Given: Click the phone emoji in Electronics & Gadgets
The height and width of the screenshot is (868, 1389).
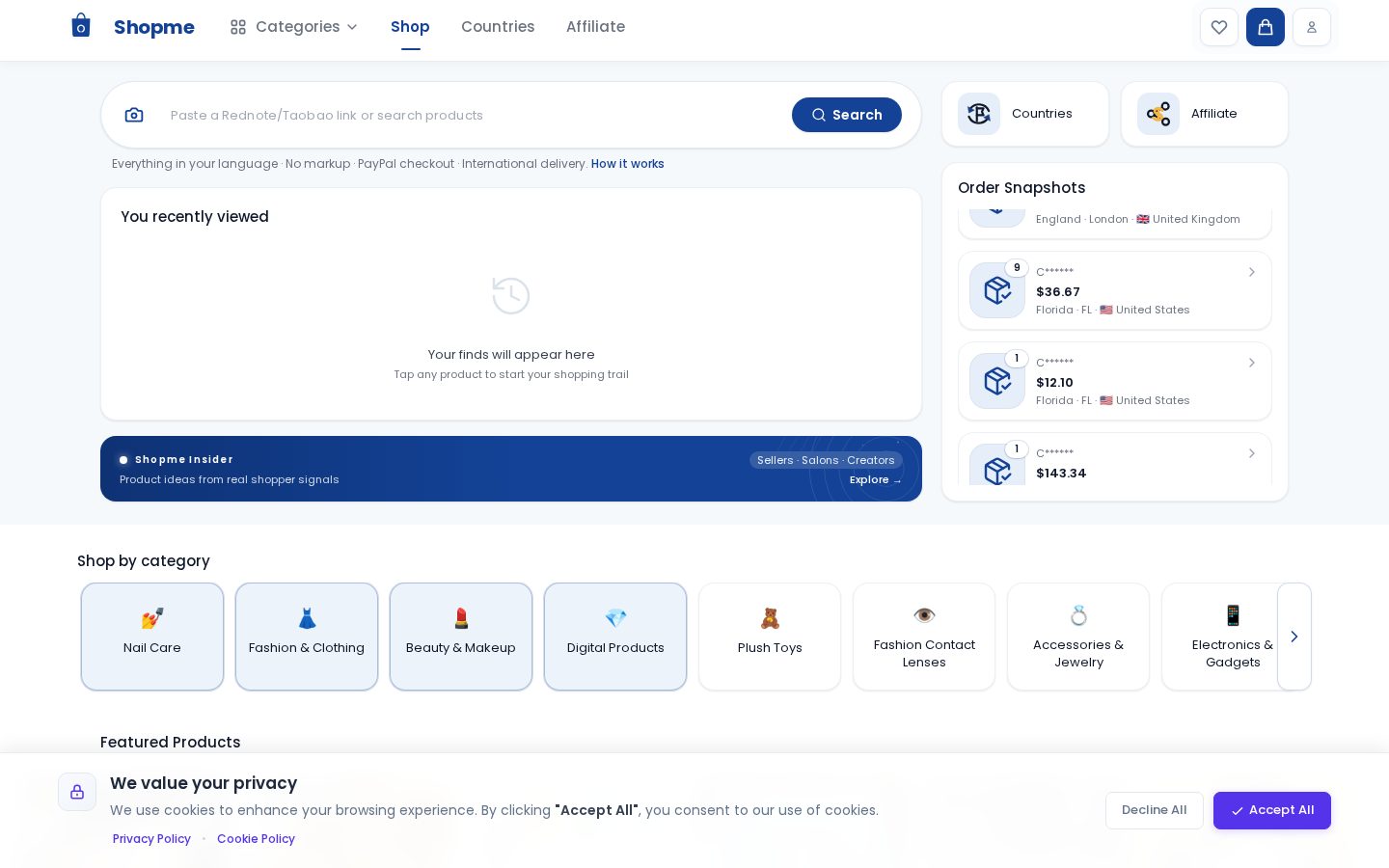Looking at the screenshot, I should 1233,615.
